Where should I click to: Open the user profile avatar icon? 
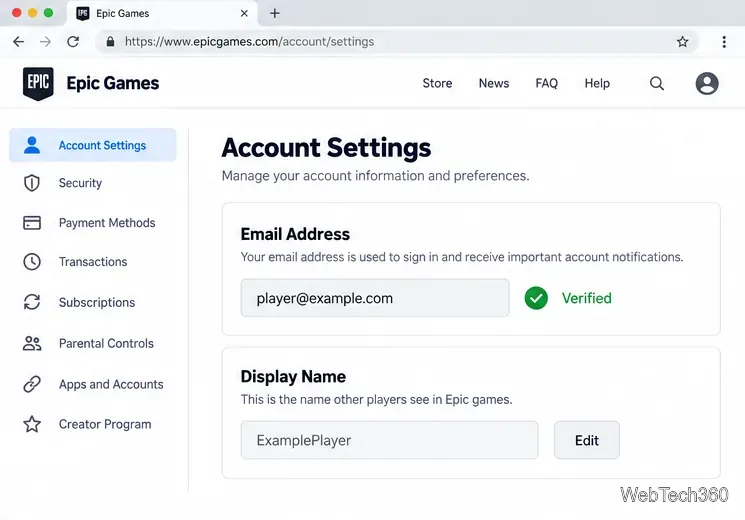(707, 84)
